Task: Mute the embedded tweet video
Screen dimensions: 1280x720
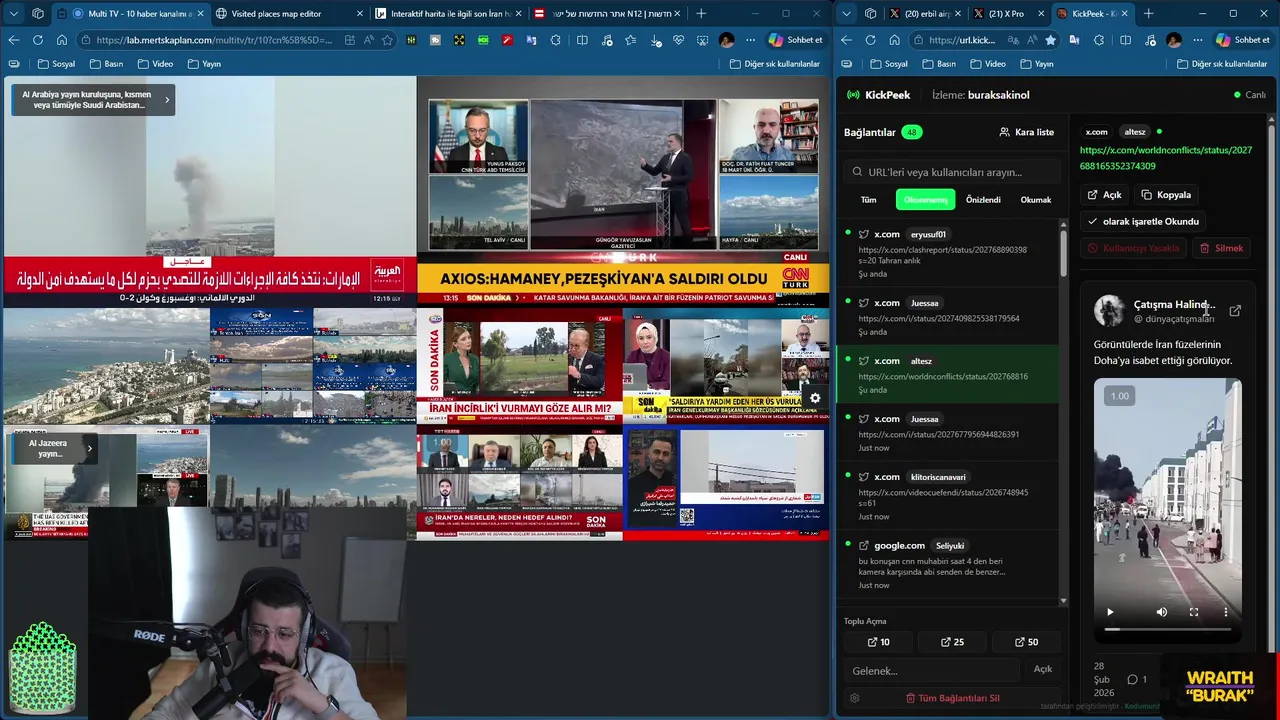Action: (1162, 612)
